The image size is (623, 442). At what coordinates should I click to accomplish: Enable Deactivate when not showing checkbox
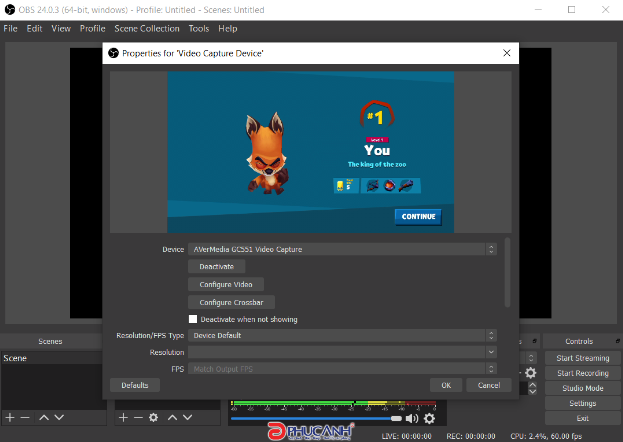[193, 319]
